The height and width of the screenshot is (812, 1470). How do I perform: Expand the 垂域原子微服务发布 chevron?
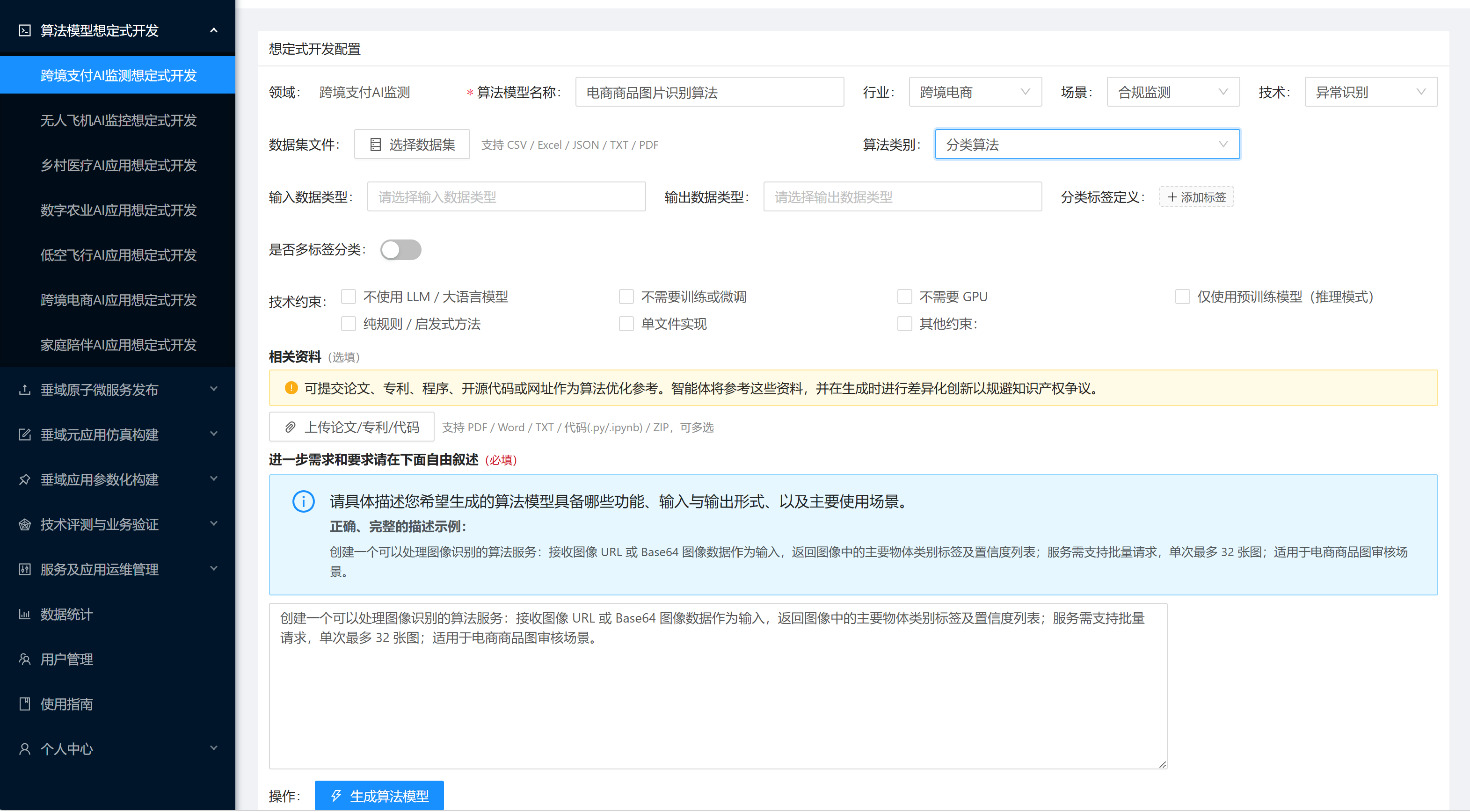214,389
